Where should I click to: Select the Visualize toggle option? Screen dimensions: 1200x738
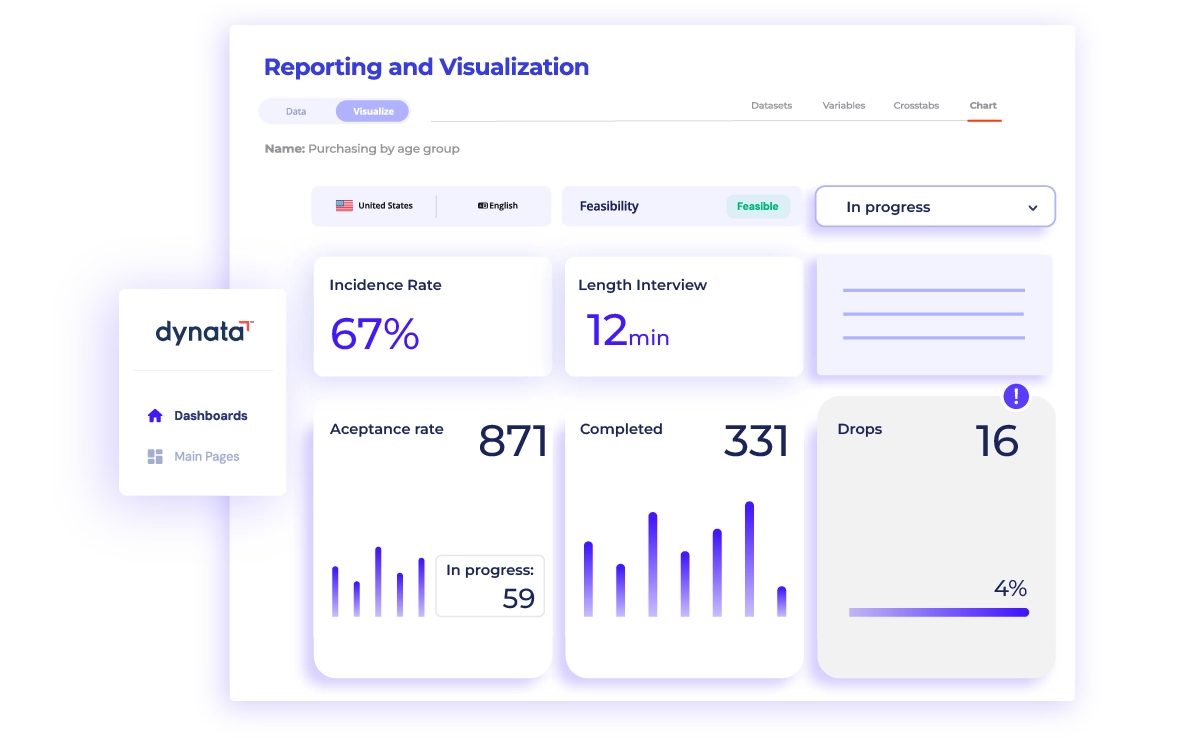373,111
